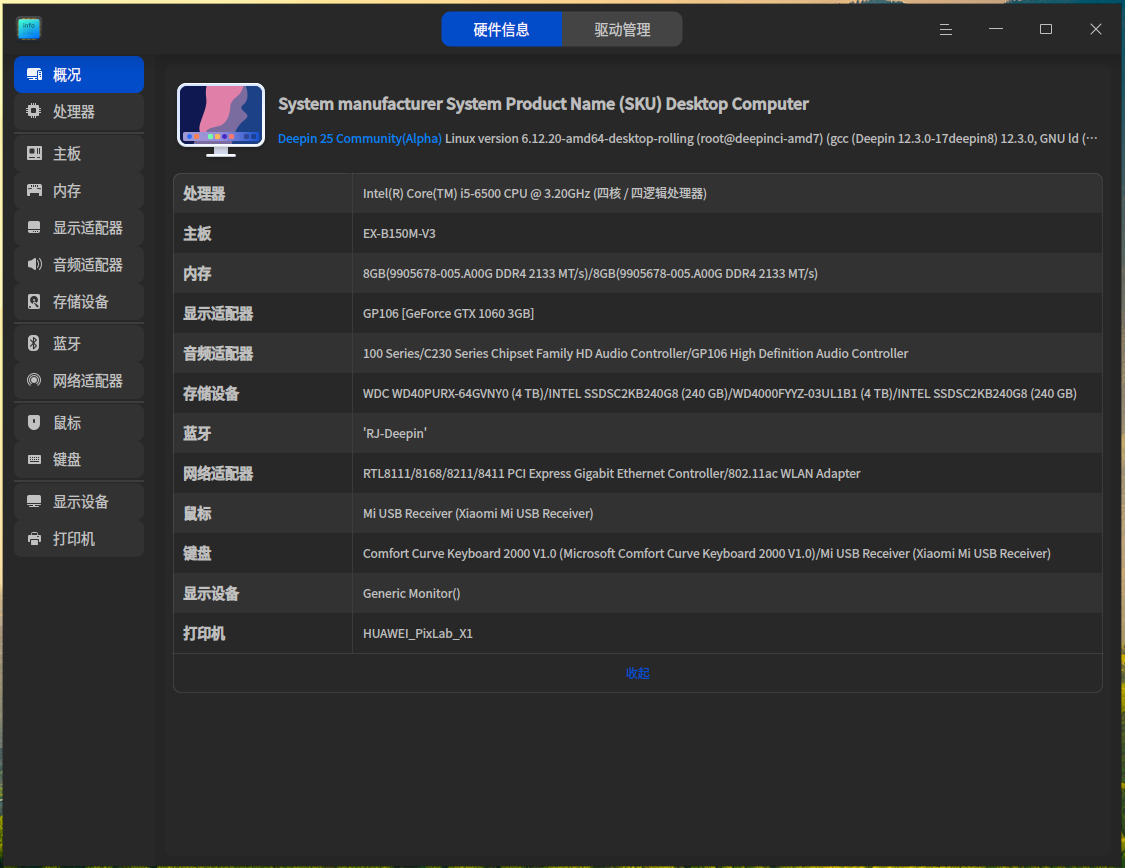The image size is (1125, 868).
Task: Select the Mi USB Receiver mouse value
Action: coord(478,514)
